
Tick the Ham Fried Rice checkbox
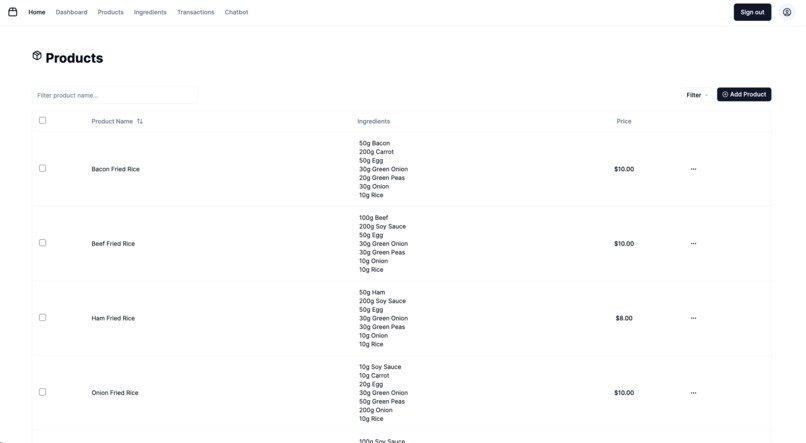[43, 317]
